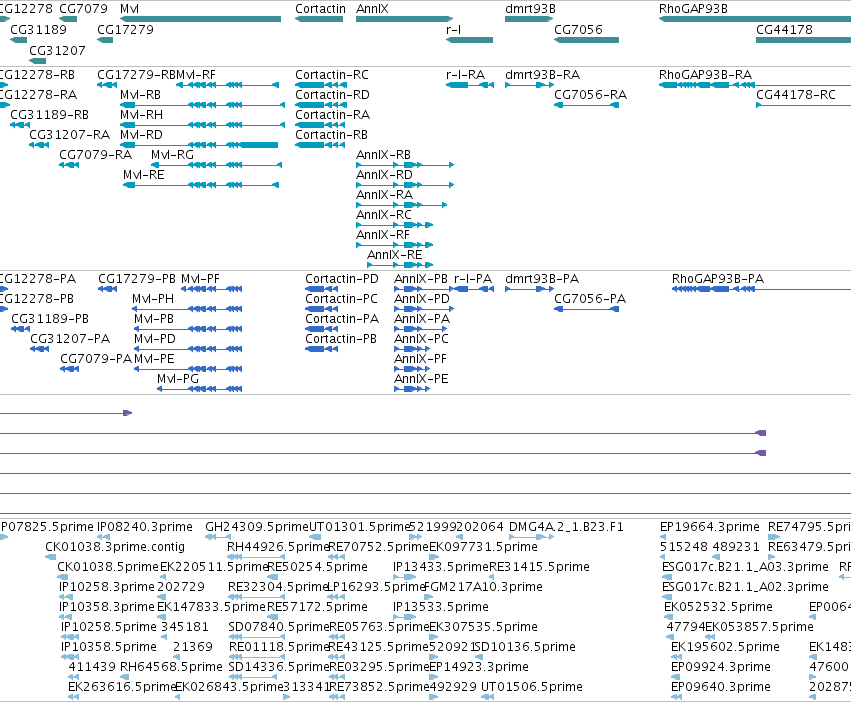Select transcript RhoGAP93B-RA
This screenshot has width=851, height=702.
coord(705,74)
